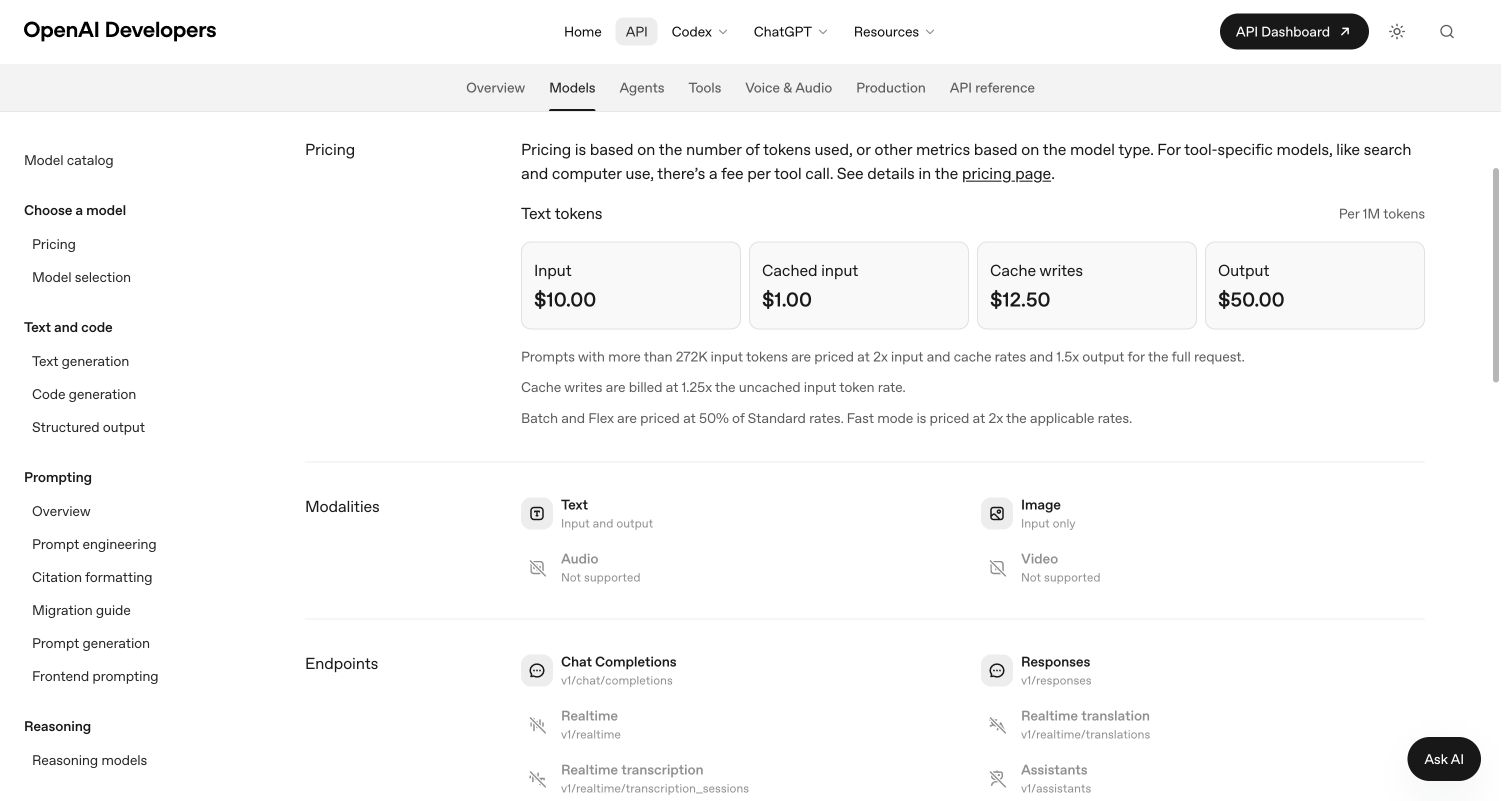Click the 'Modalities' section heading
Viewport: 1512px width, 801px height.
[x=342, y=507]
